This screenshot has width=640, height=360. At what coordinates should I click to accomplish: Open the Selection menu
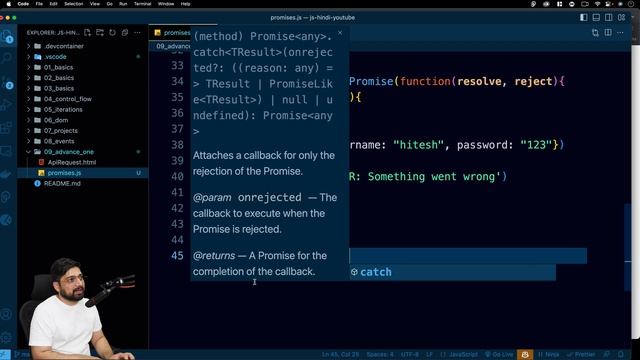point(74,4)
